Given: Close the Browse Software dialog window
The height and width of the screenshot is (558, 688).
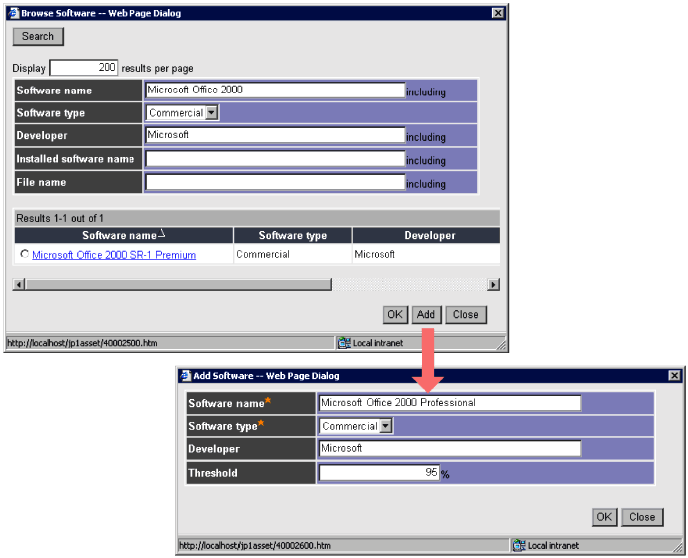Looking at the screenshot, I should point(498,13).
